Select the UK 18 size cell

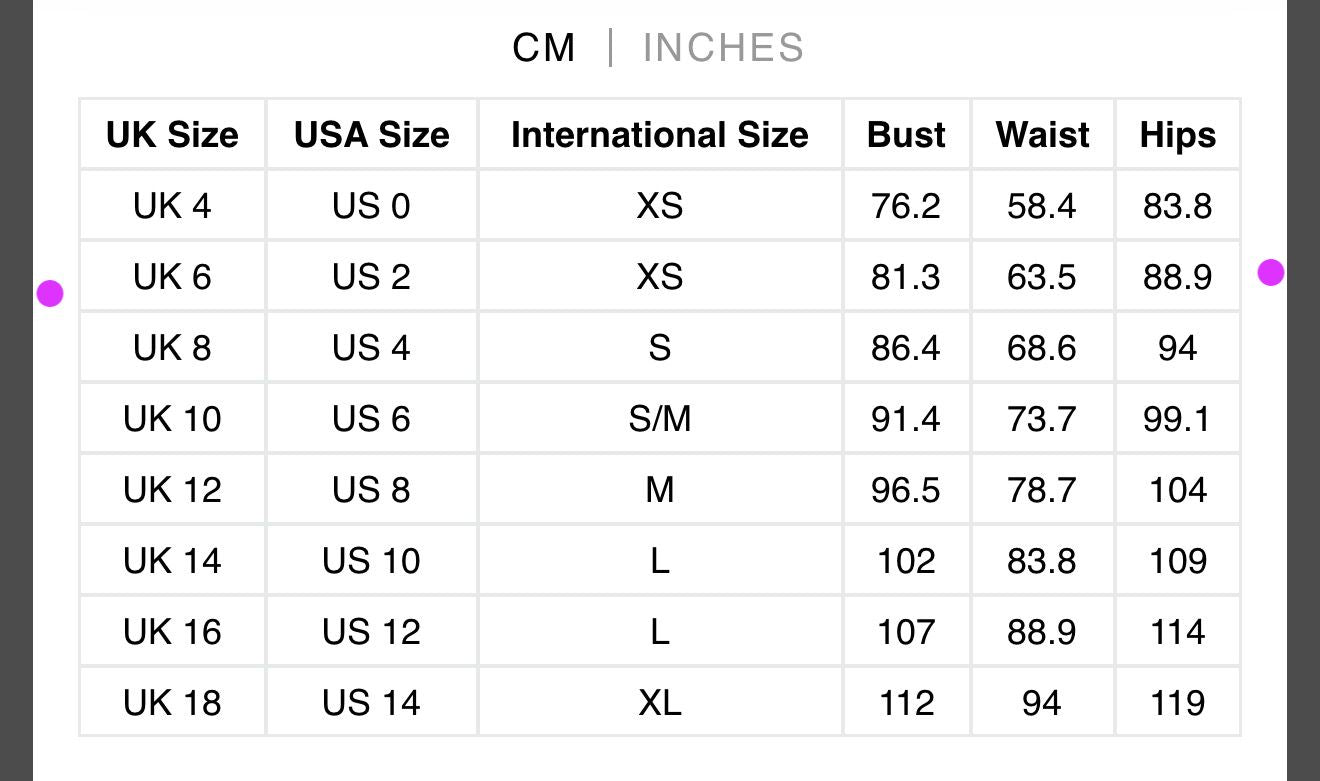pyautogui.click(x=172, y=703)
